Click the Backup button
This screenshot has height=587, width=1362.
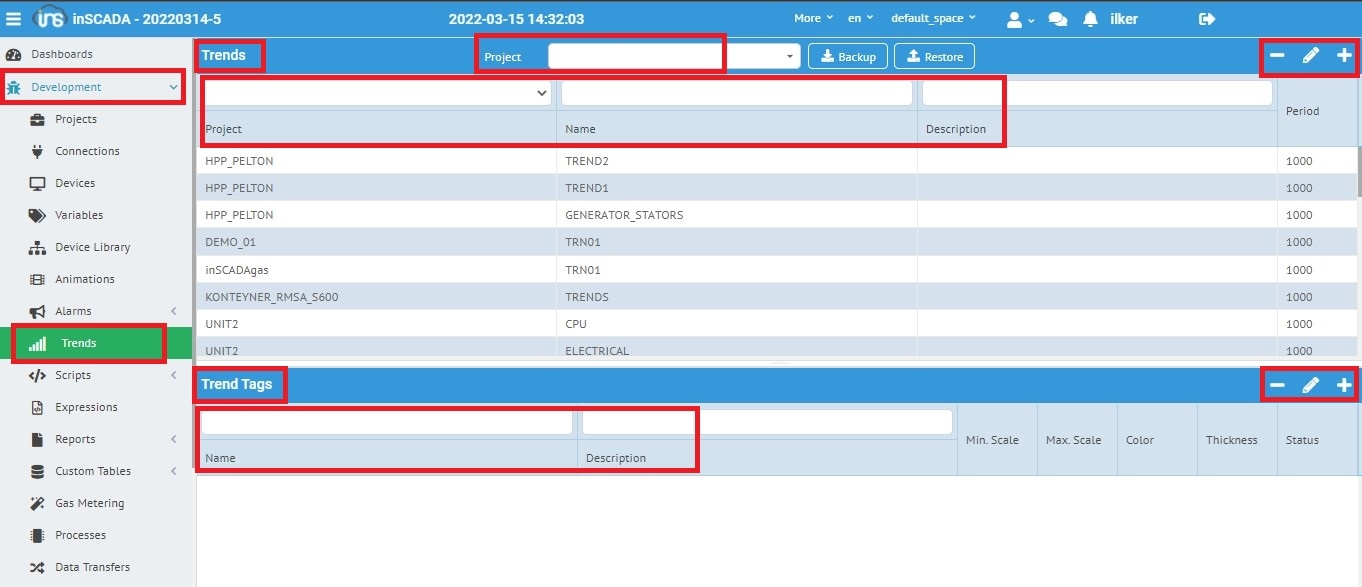tap(847, 57)
